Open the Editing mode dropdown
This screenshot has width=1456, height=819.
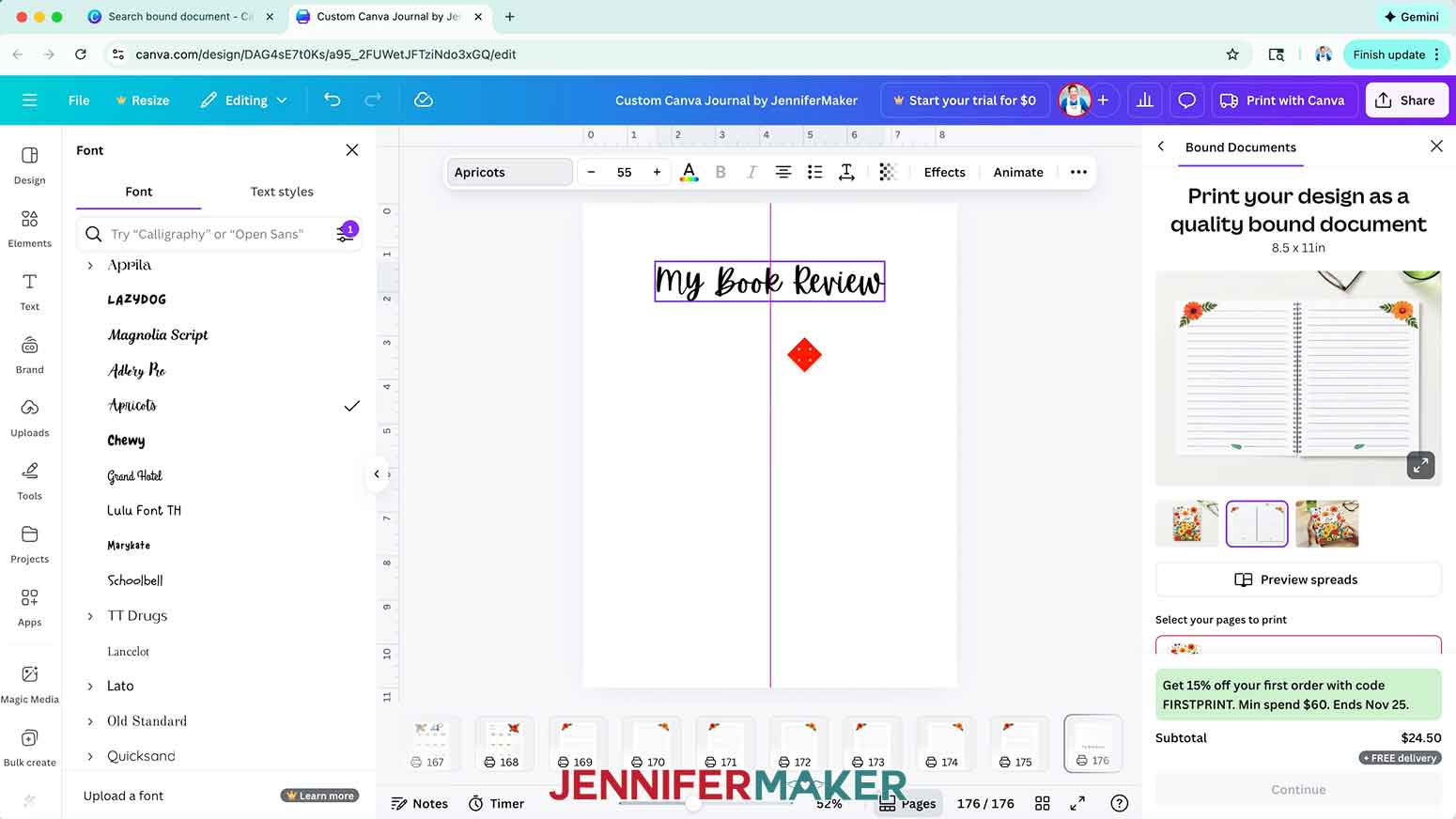pos(243,100)
